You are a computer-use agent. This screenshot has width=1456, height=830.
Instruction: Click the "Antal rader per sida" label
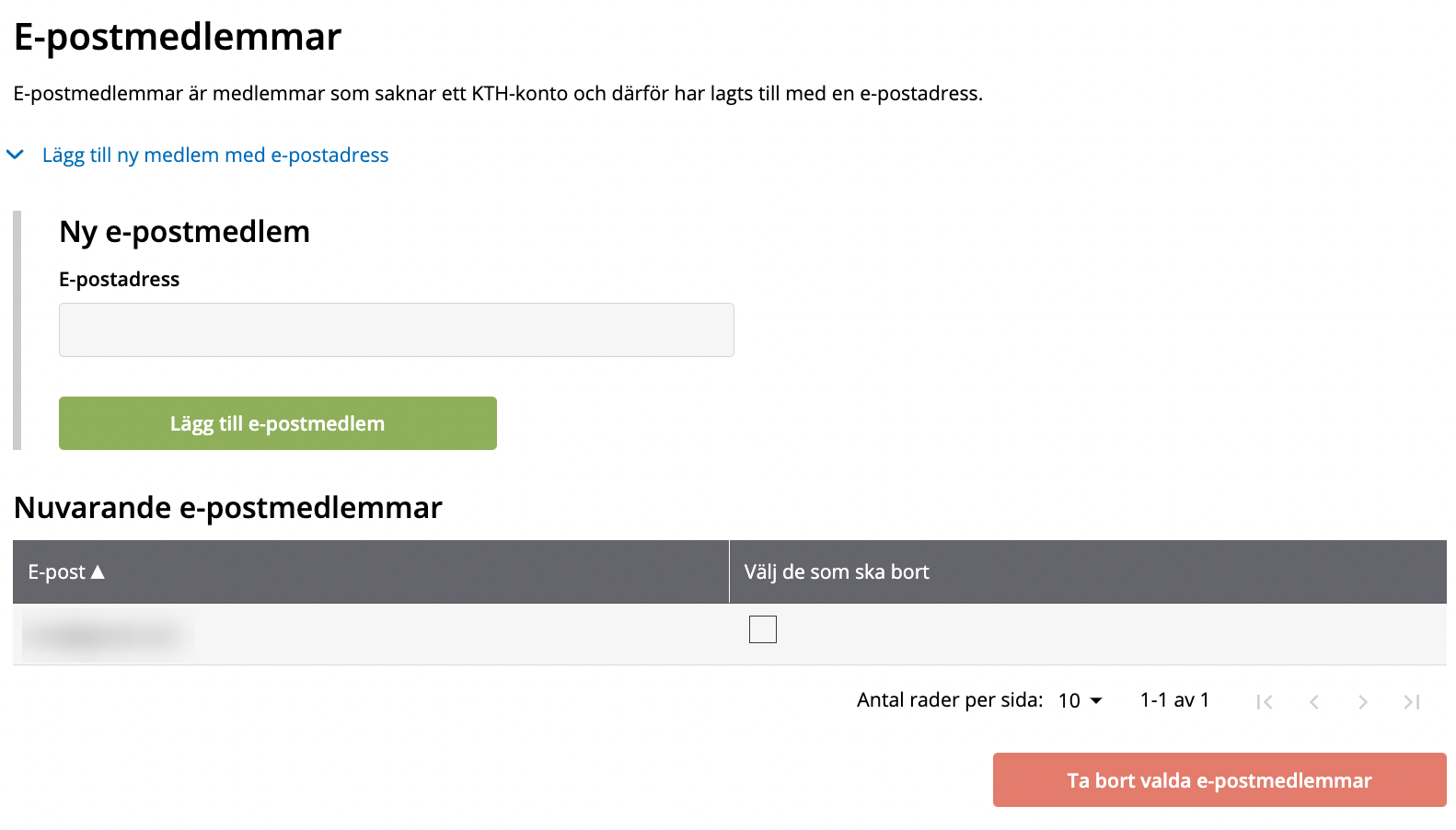click(x=949, y=700)
